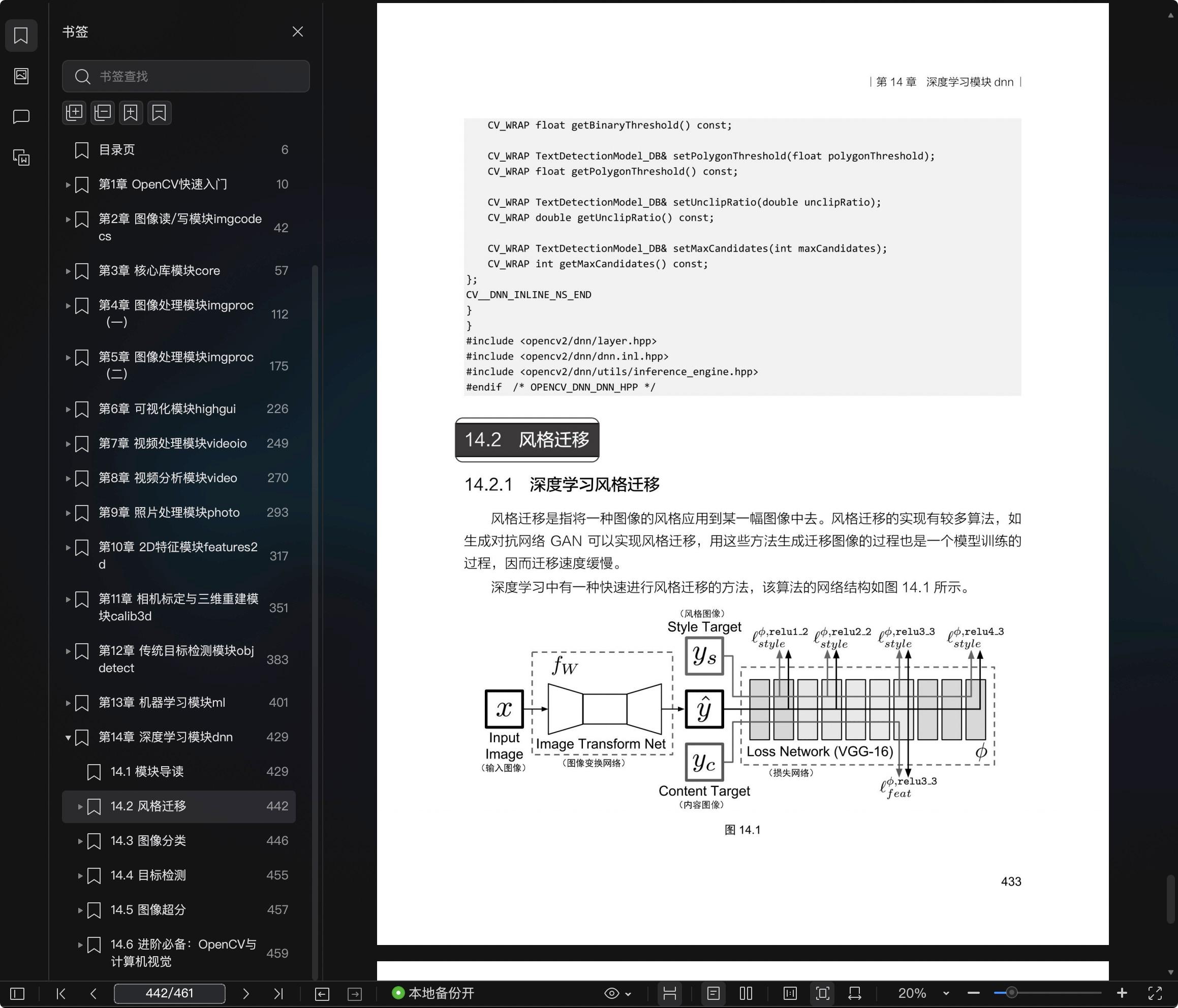The image size is (1178, 1008).
Task: Open the comments panel icon
Action: pos(21,116)
